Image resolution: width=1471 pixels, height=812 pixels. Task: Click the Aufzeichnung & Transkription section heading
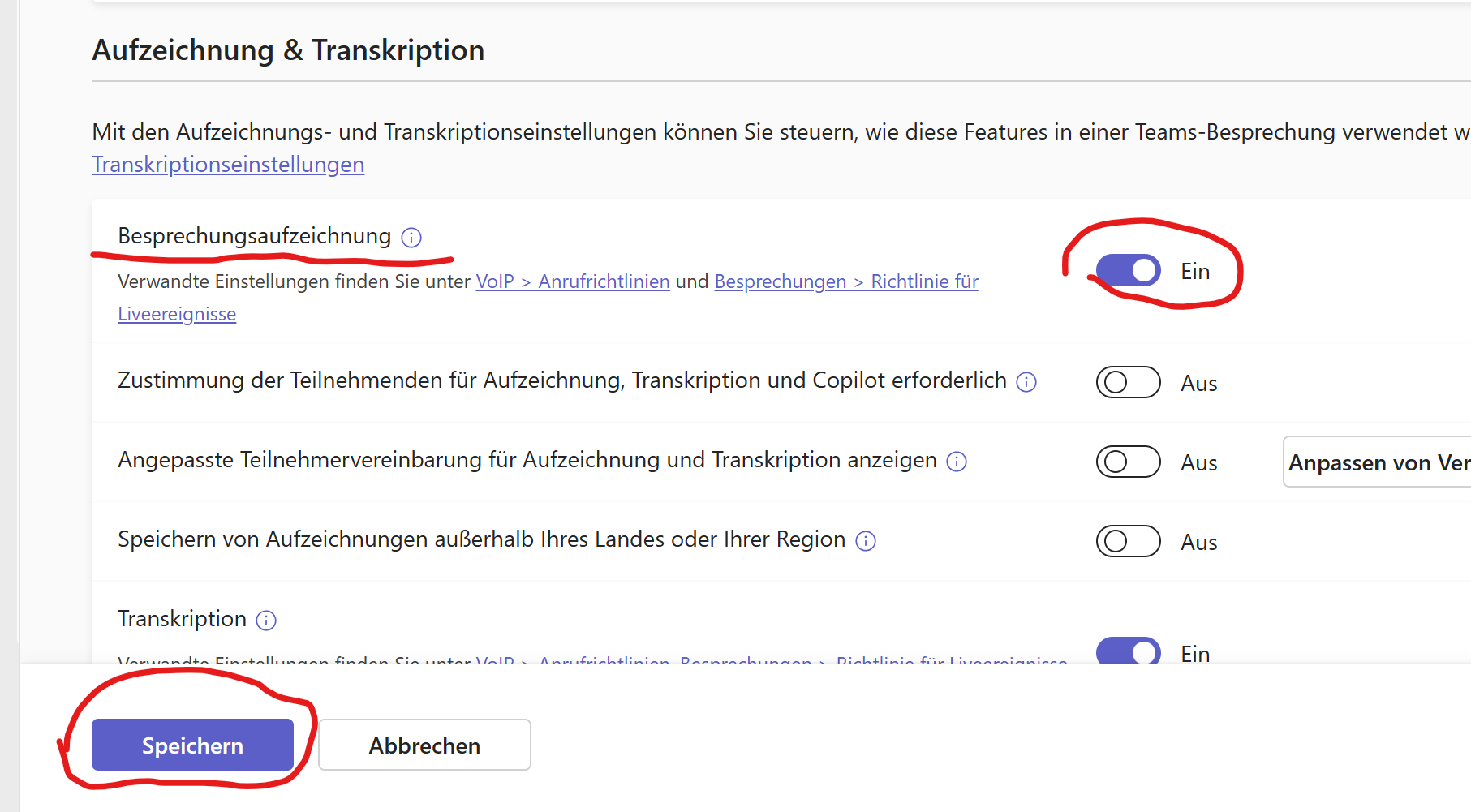pos(288,50)
